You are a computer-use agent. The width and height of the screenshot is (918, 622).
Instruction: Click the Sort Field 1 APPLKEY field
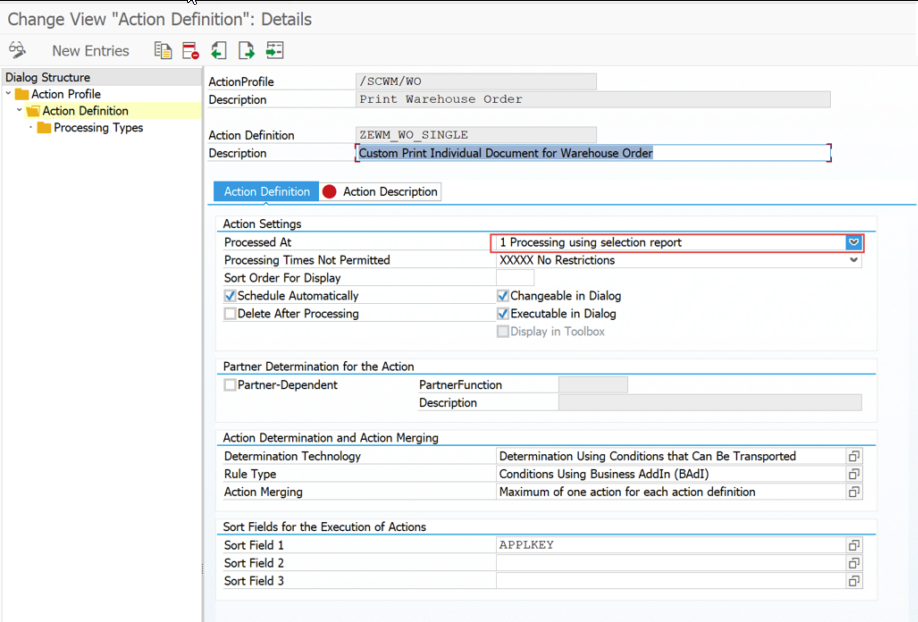click(670, 545)
